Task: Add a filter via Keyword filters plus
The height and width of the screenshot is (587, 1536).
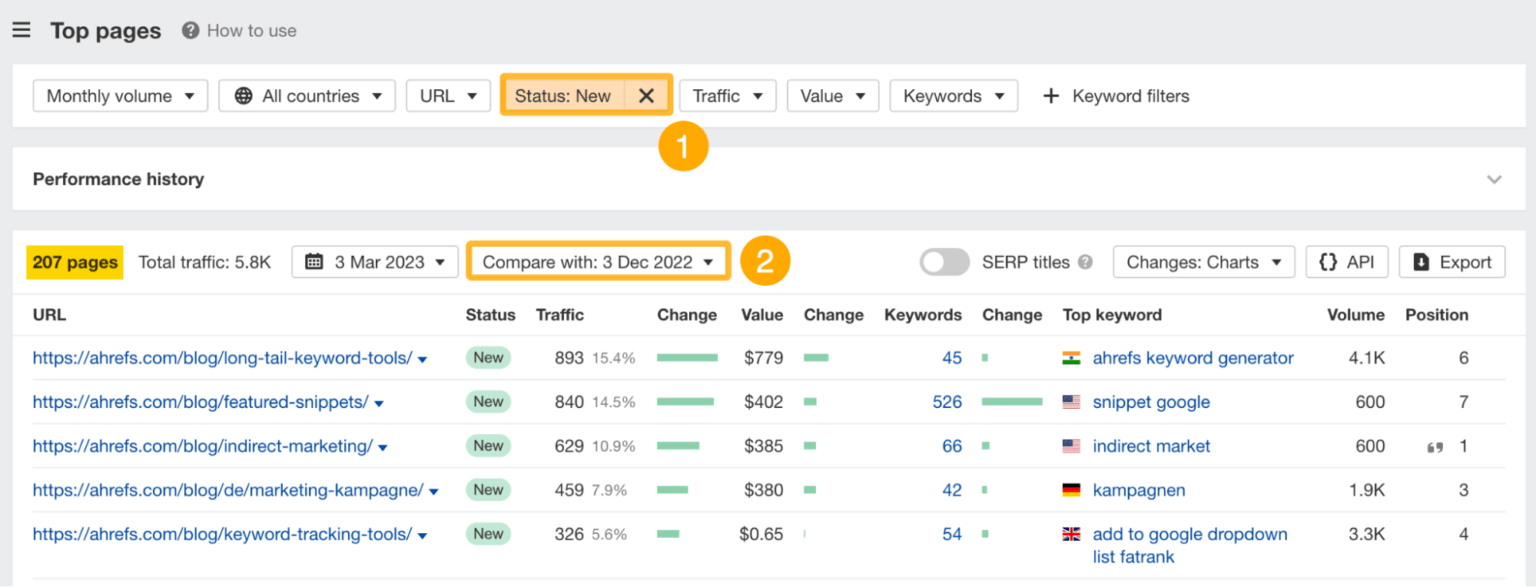Action: pos(1050,95)
